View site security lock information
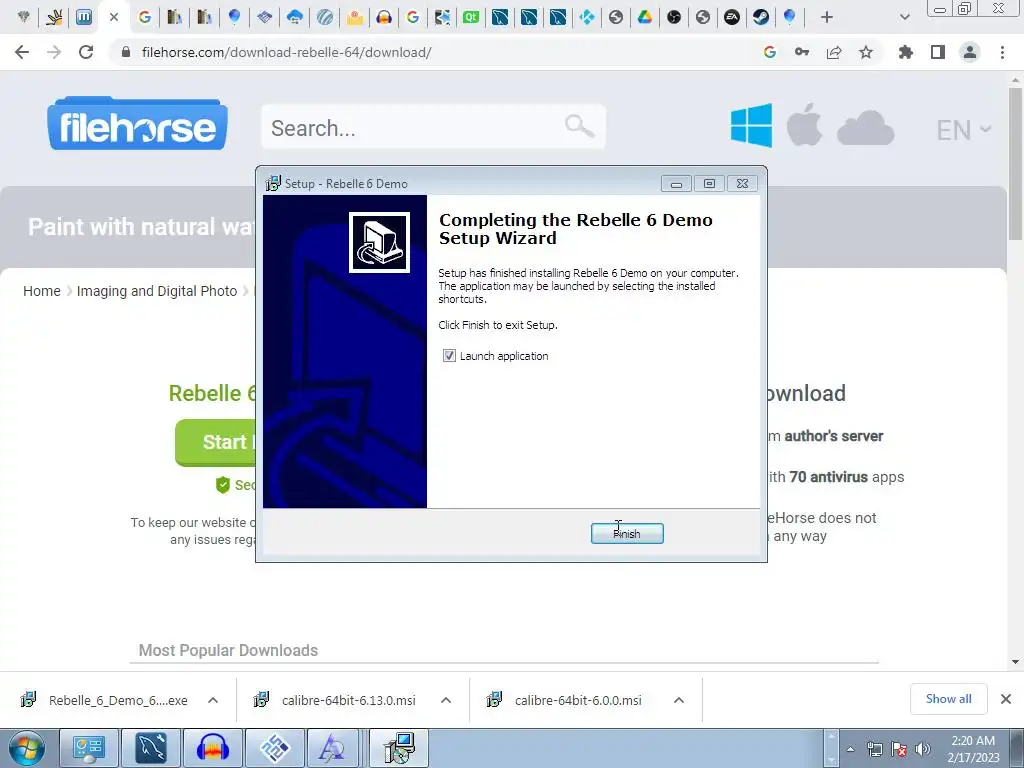1024x768 pixels. click(x=126, y=52)
